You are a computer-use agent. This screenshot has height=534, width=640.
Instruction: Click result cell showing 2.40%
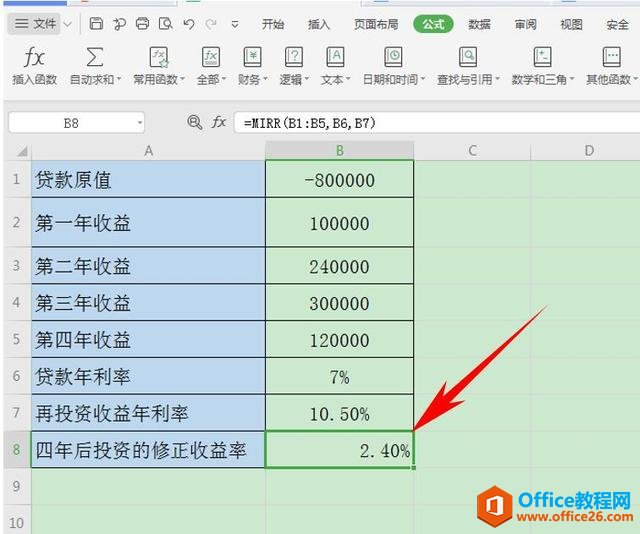(340, 449)
